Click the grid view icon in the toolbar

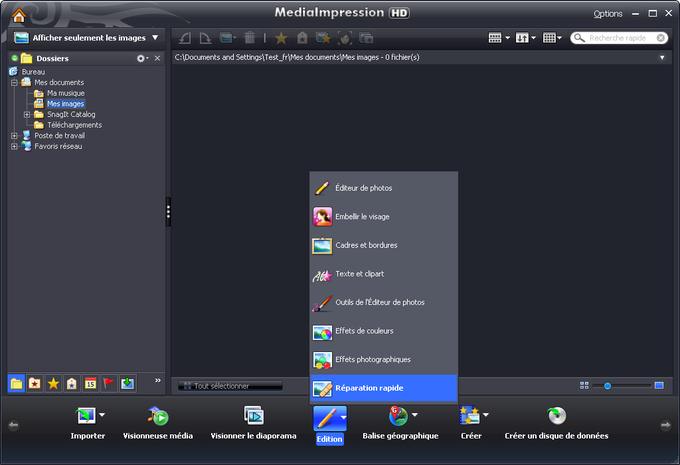[x=549, y=38]
